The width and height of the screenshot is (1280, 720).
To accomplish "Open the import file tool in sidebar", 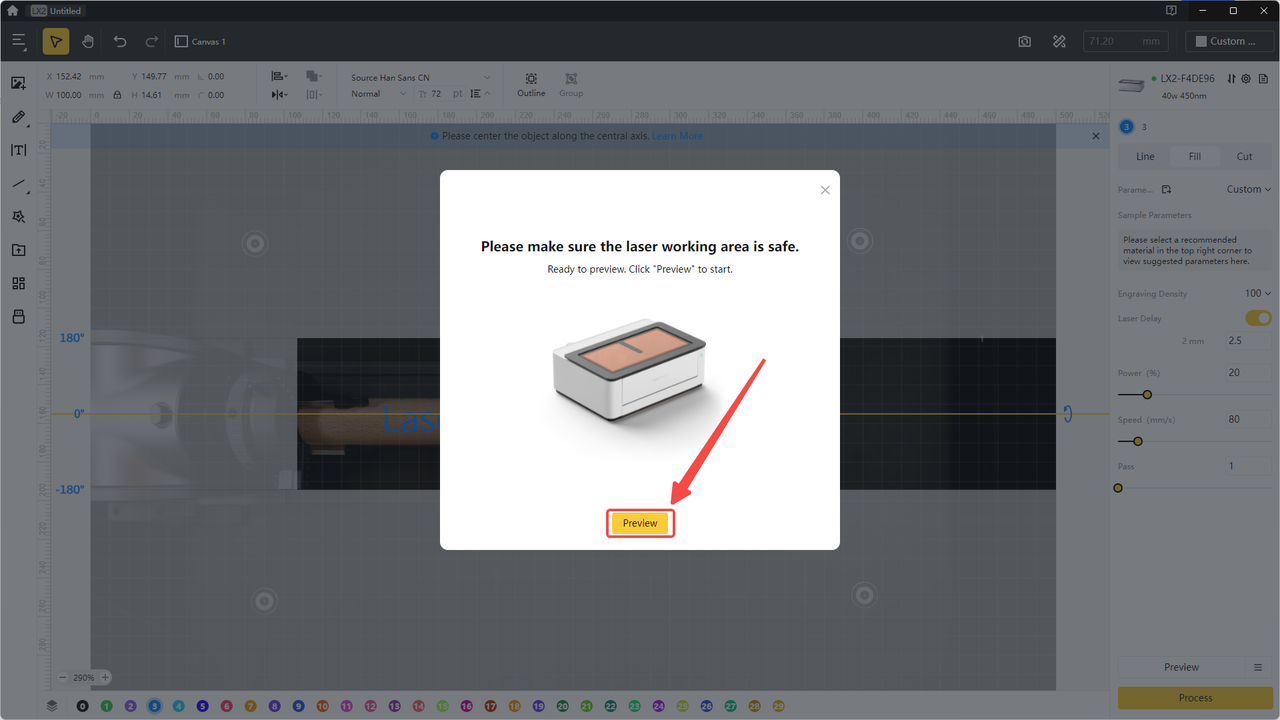I will pos(18,250).
